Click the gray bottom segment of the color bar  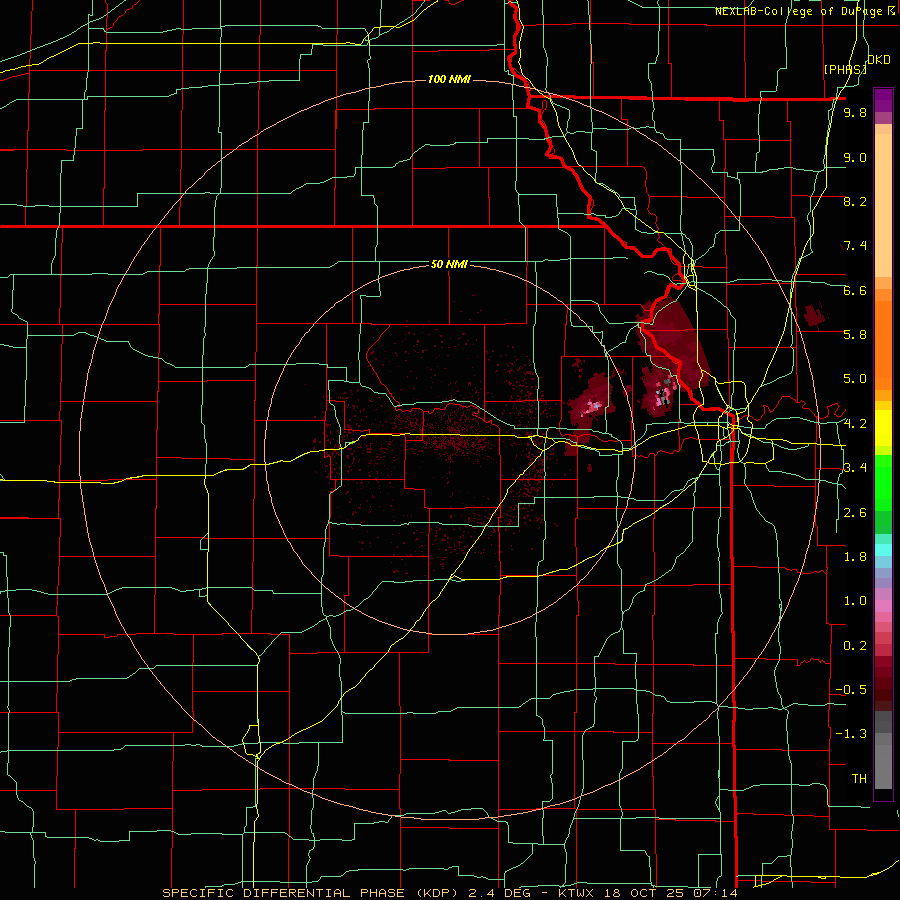[x=883, y=761]
